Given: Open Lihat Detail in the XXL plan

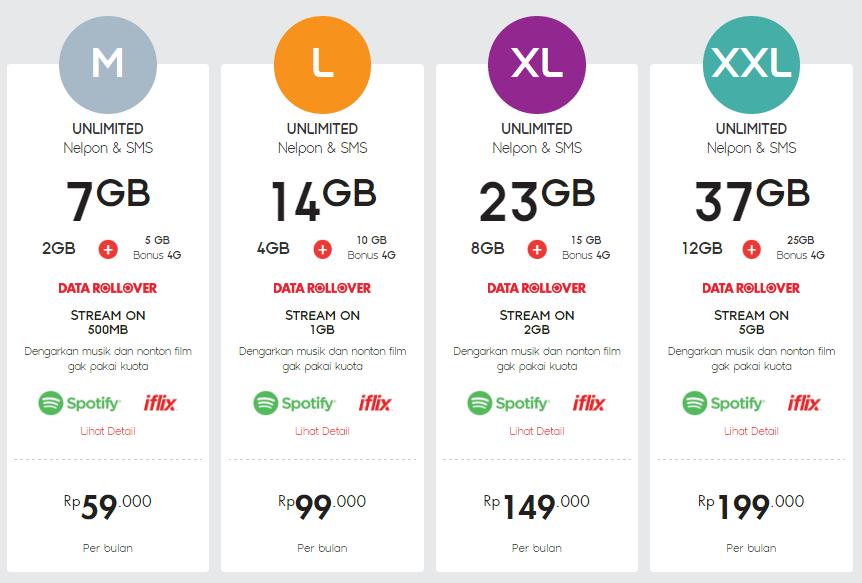Looking at the screenshot, I should coord(751,431).
